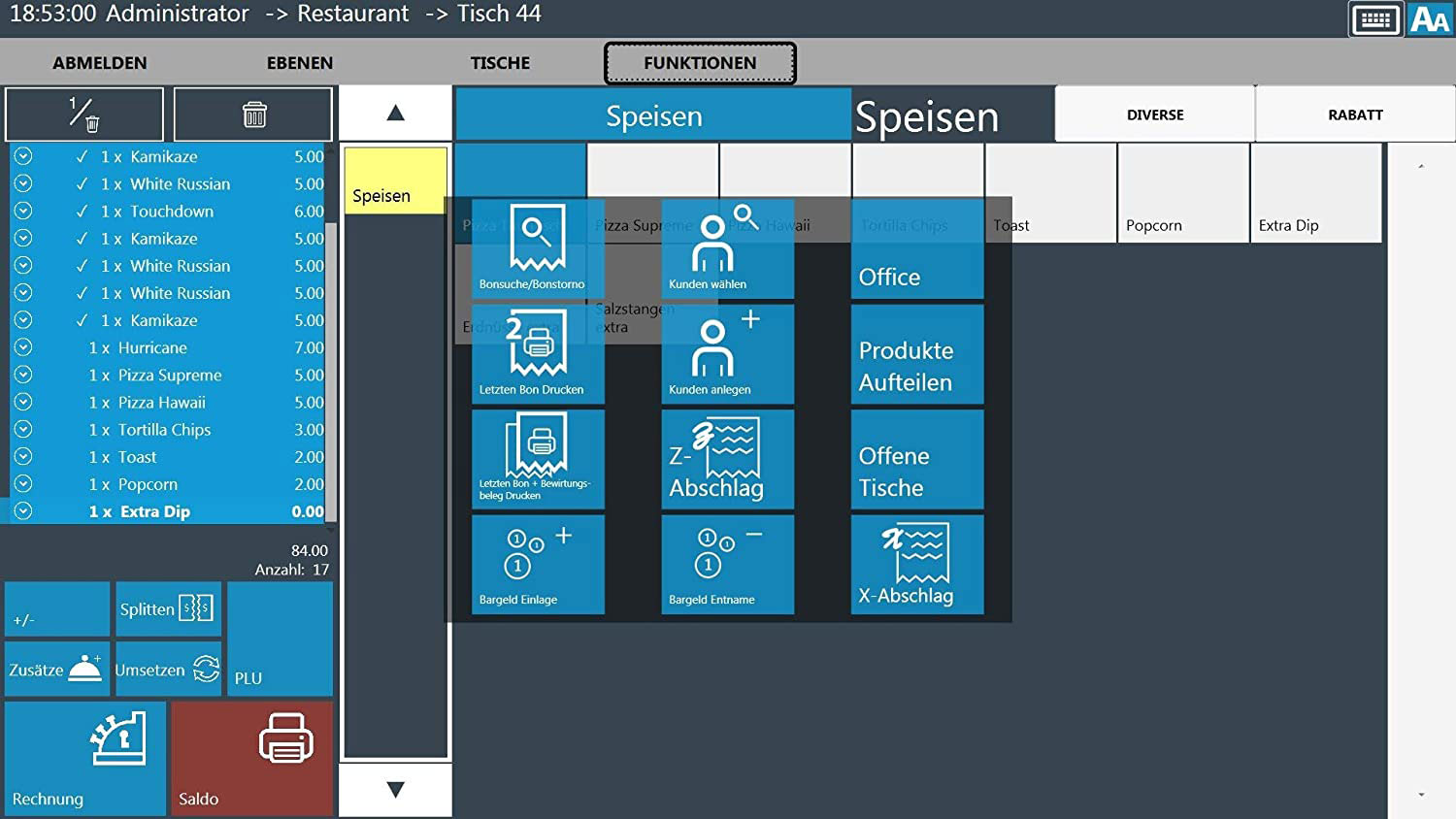Image resolution: width=1456 pixels, height=819 pixels.
Task: Run the Z-Abschlag report
Action: coord(727,459)
